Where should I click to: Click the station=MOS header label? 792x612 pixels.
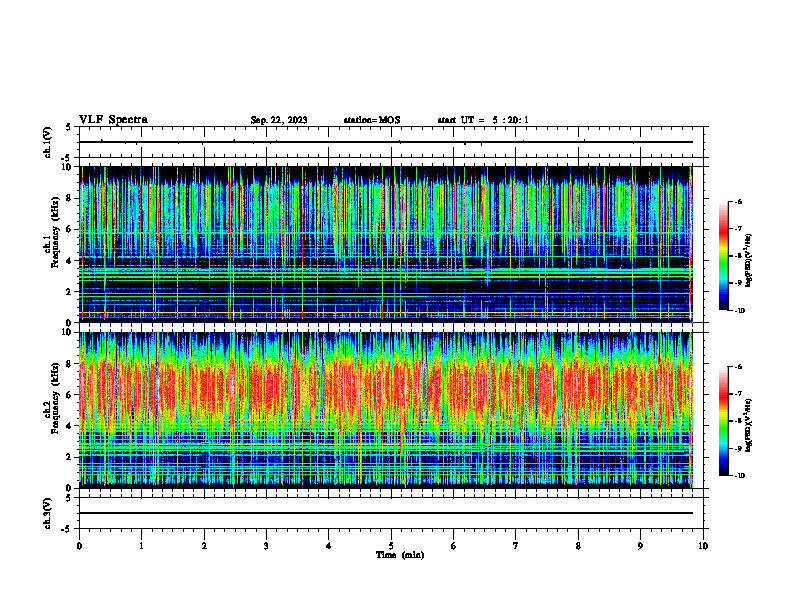tap(372, 120)
